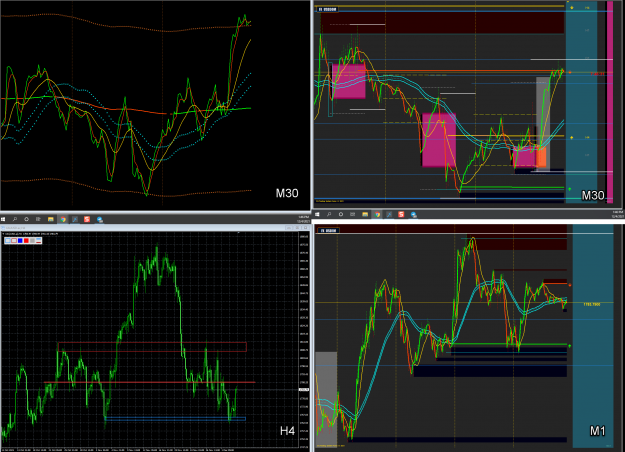The image size is (625, 452).
Task: Select red-outlined button in H4 chart toolbar
Action: (x=14, y=240)
